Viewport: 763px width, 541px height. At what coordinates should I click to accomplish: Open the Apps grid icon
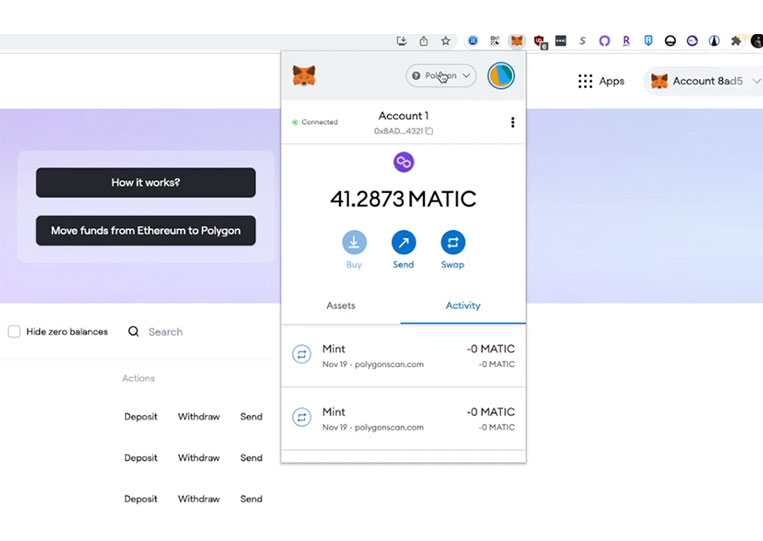point(585,81)
